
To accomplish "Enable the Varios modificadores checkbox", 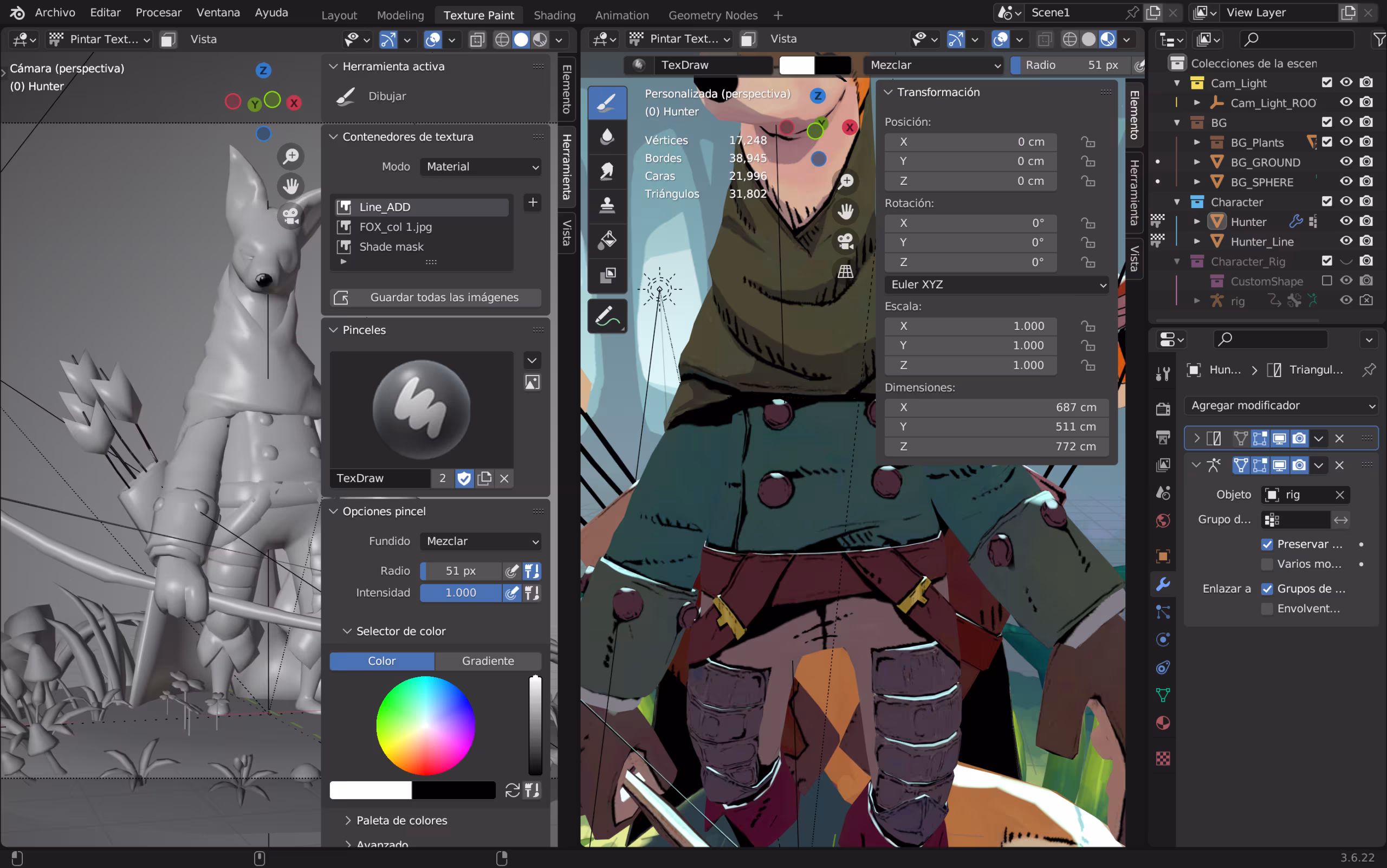I will point(1267,565).
